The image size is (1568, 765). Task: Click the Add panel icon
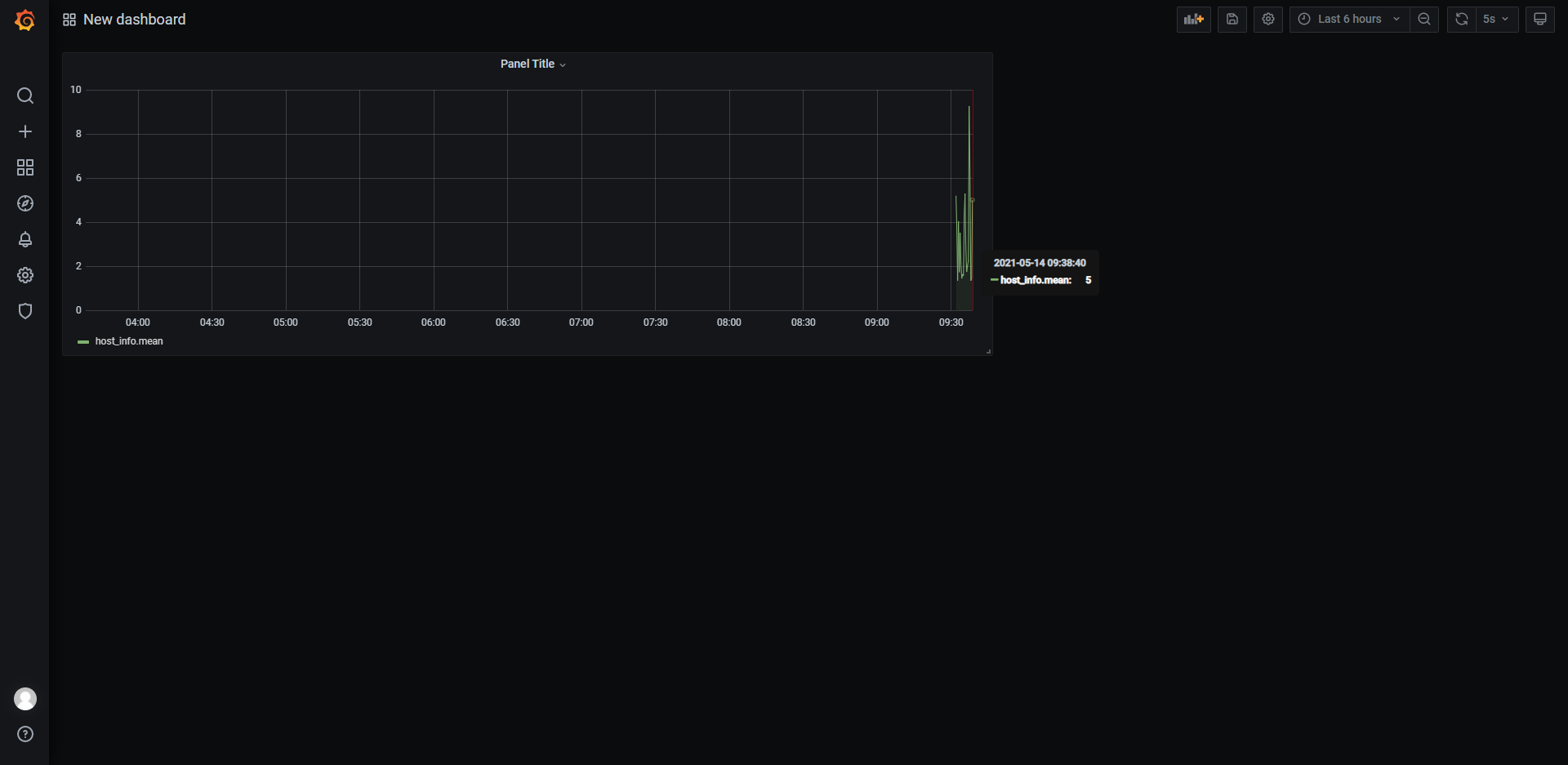point(1194,19)
